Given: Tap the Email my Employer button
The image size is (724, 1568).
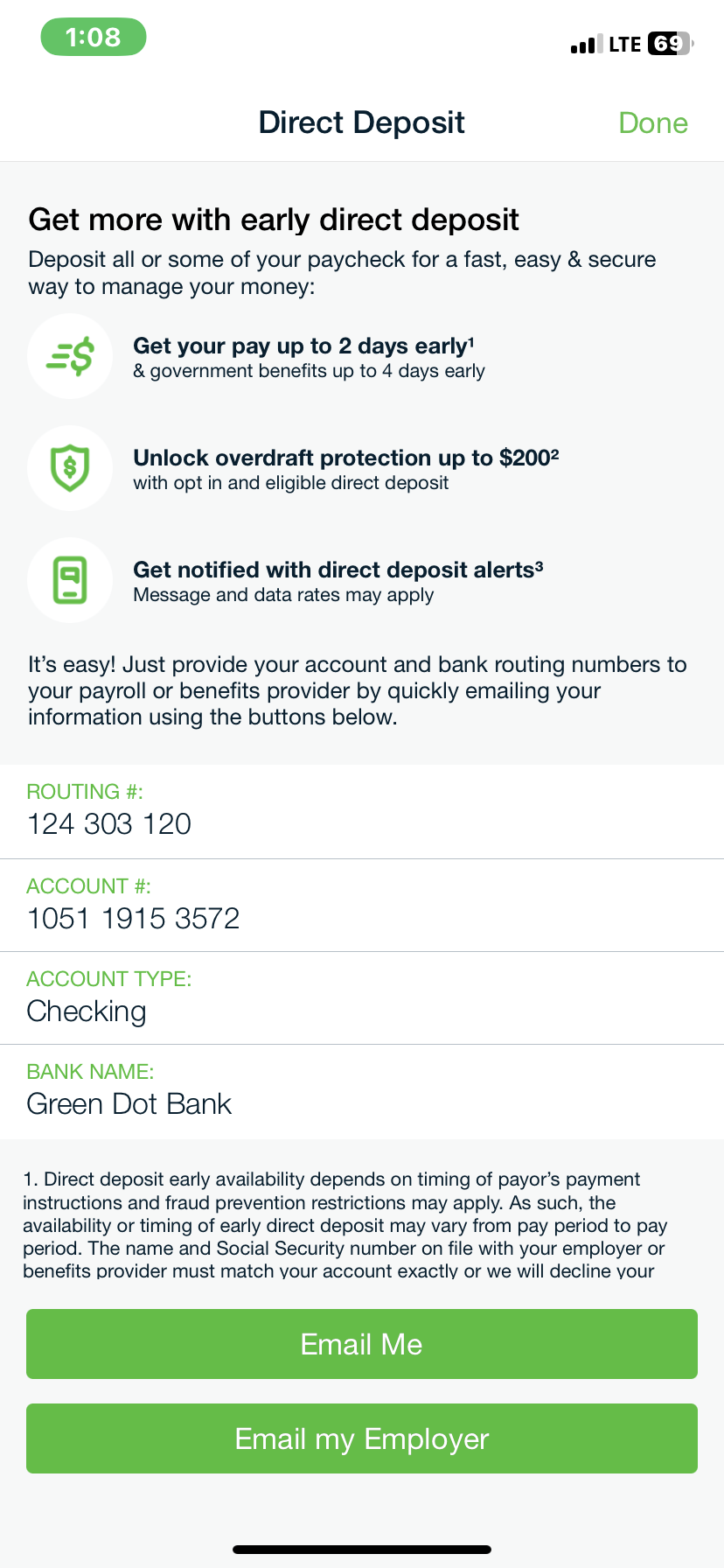Looking at the screenshot, I should tap(362, 1438).
